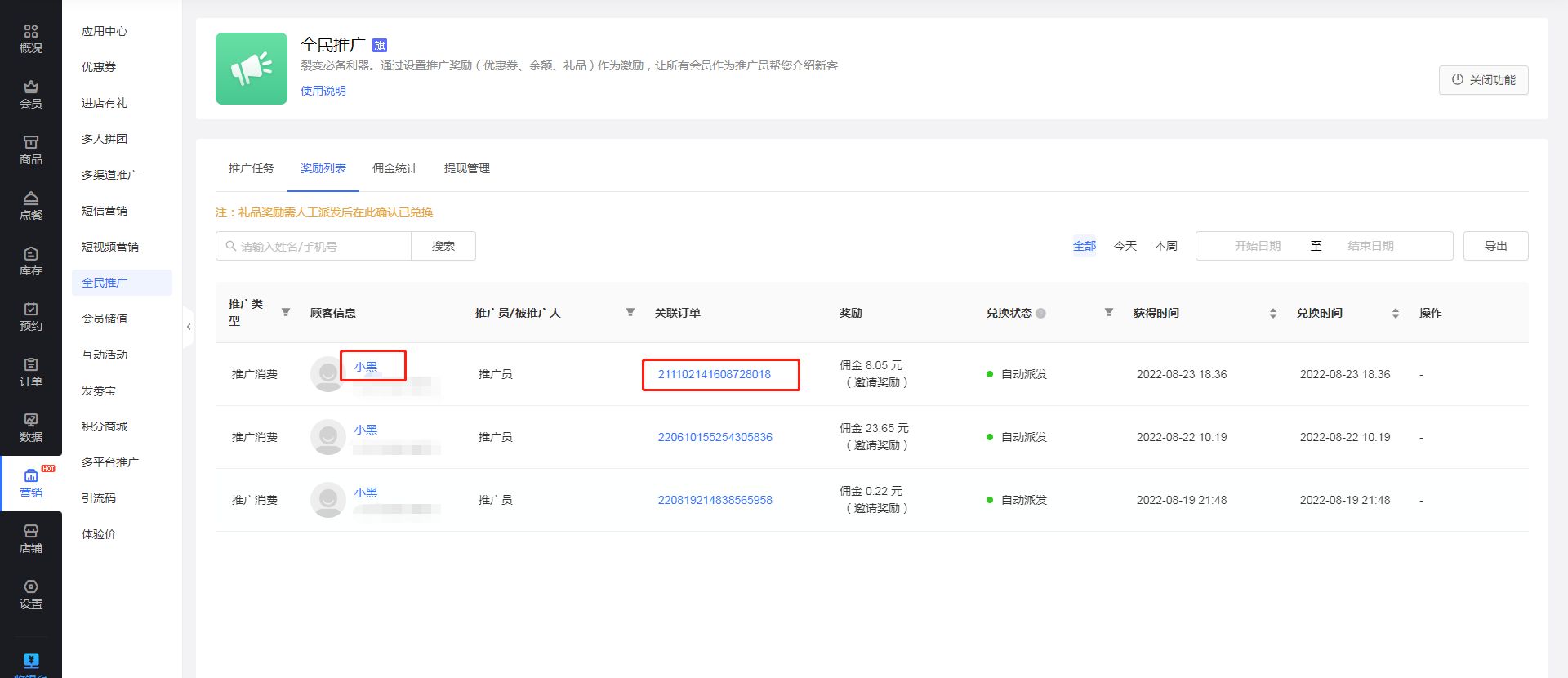Image resolution: width=1568 pixels, height=678 pixels.
Task: Click the avatar in the 2022-08-22 row
Action: (x=327, y=437)
